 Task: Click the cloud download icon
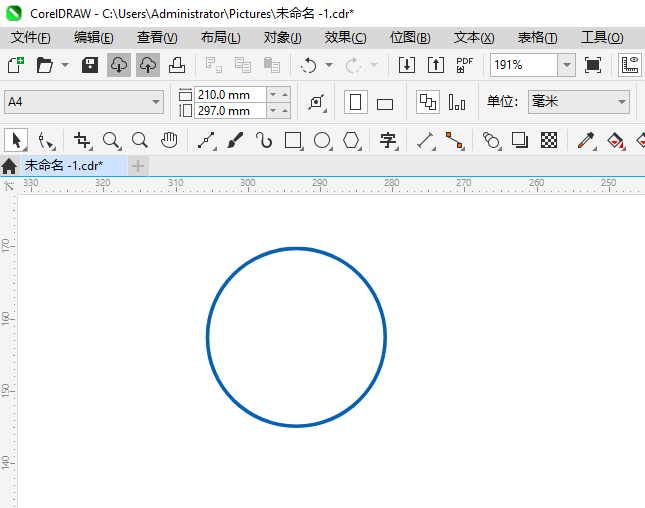point(119,65)
